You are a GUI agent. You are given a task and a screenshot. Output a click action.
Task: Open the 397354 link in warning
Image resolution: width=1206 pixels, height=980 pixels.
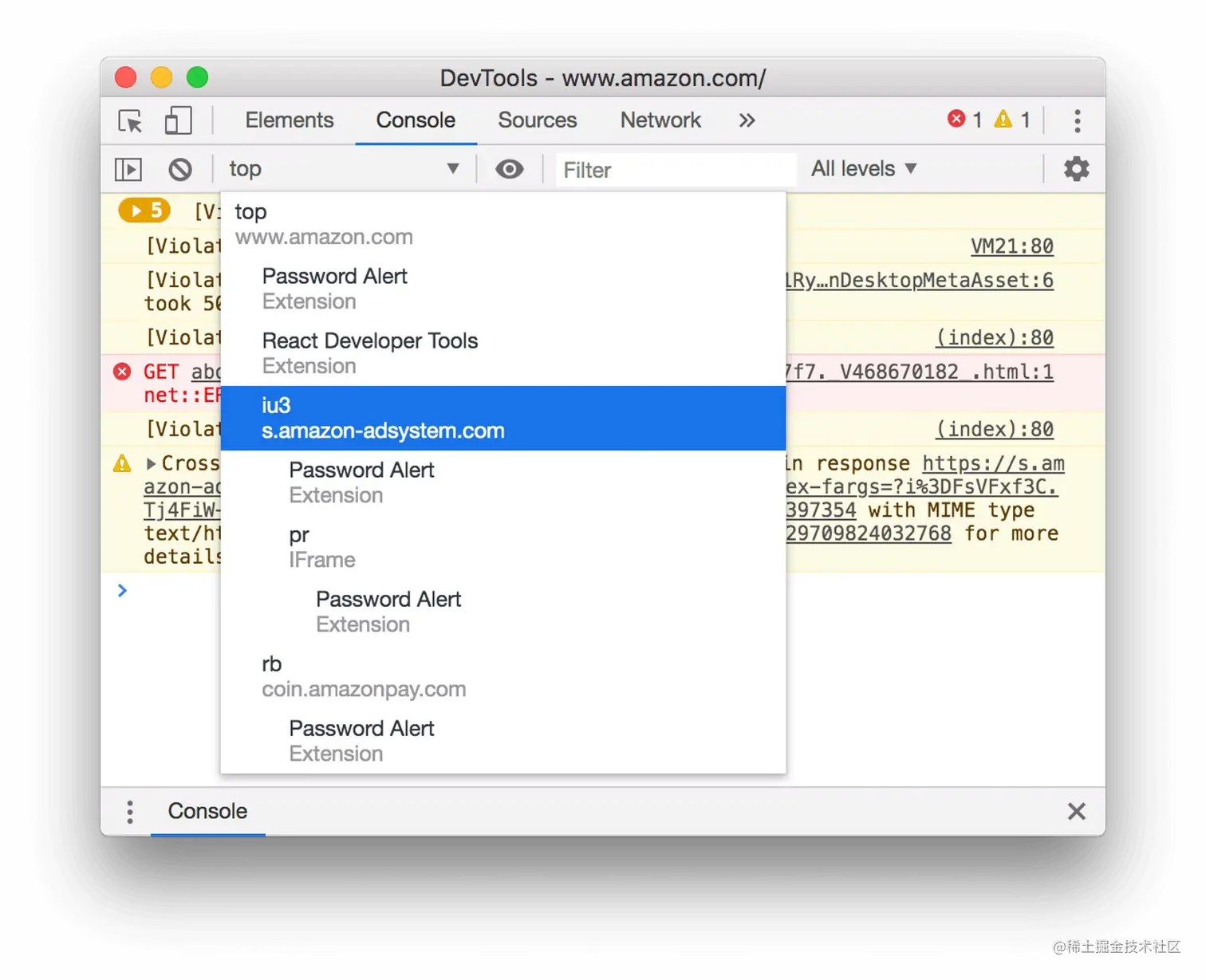pyautogui.click(x=821, y=510)
